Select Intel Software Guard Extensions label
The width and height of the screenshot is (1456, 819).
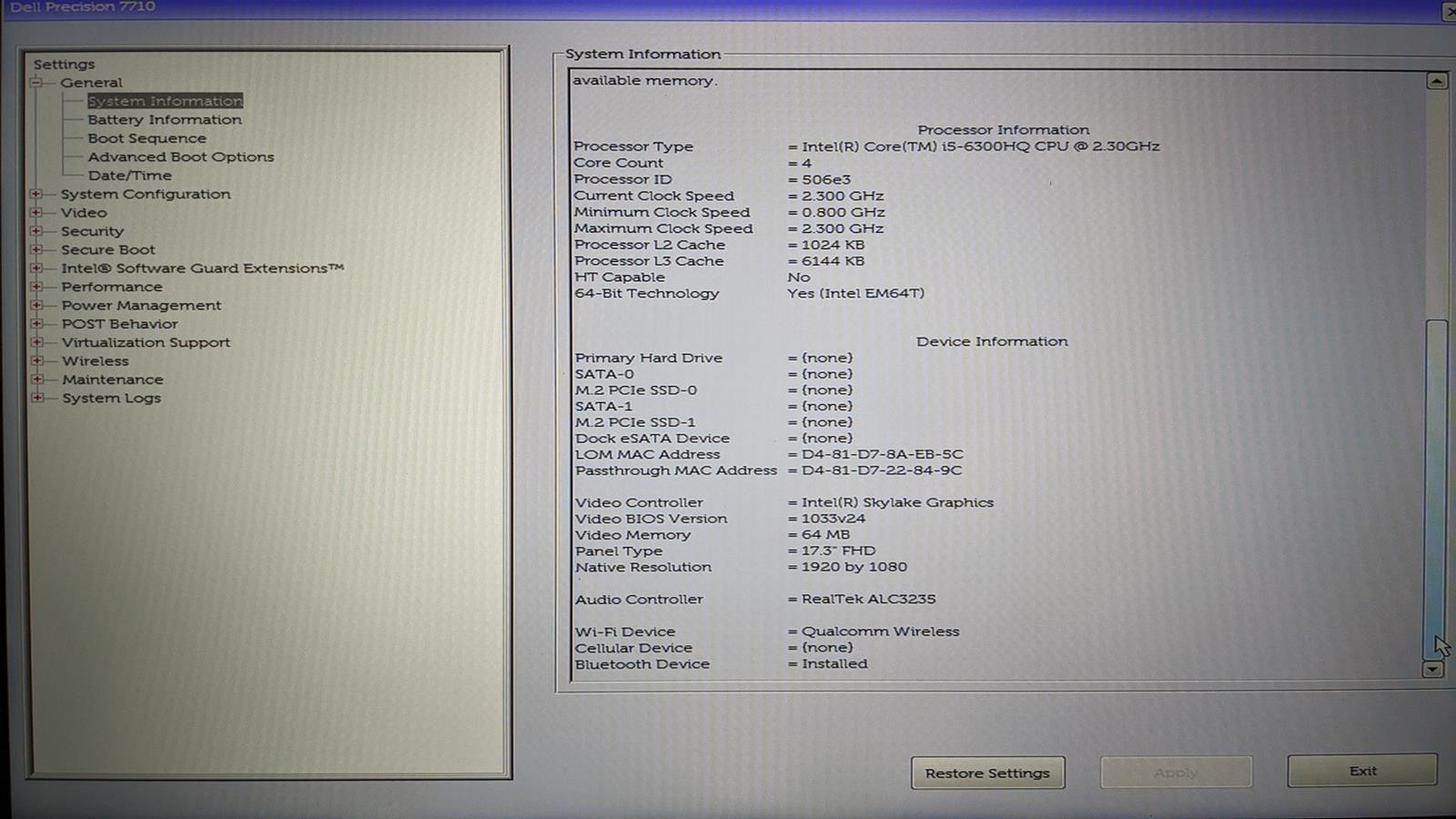[202, 268]
